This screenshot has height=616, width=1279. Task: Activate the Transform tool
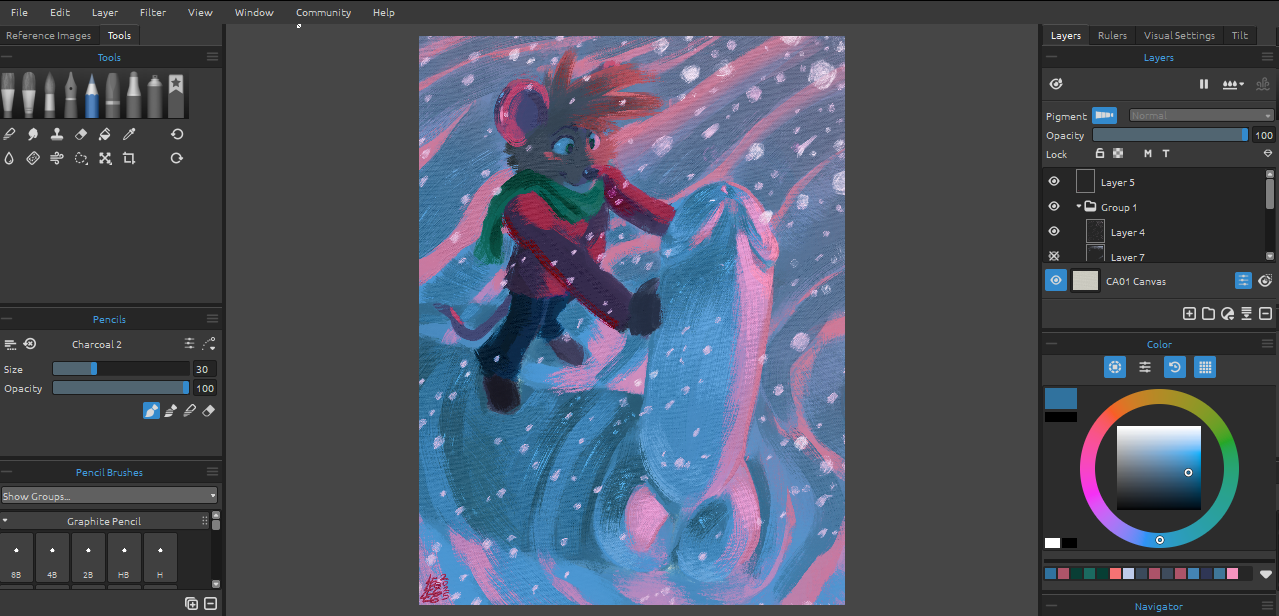point(105,158)
